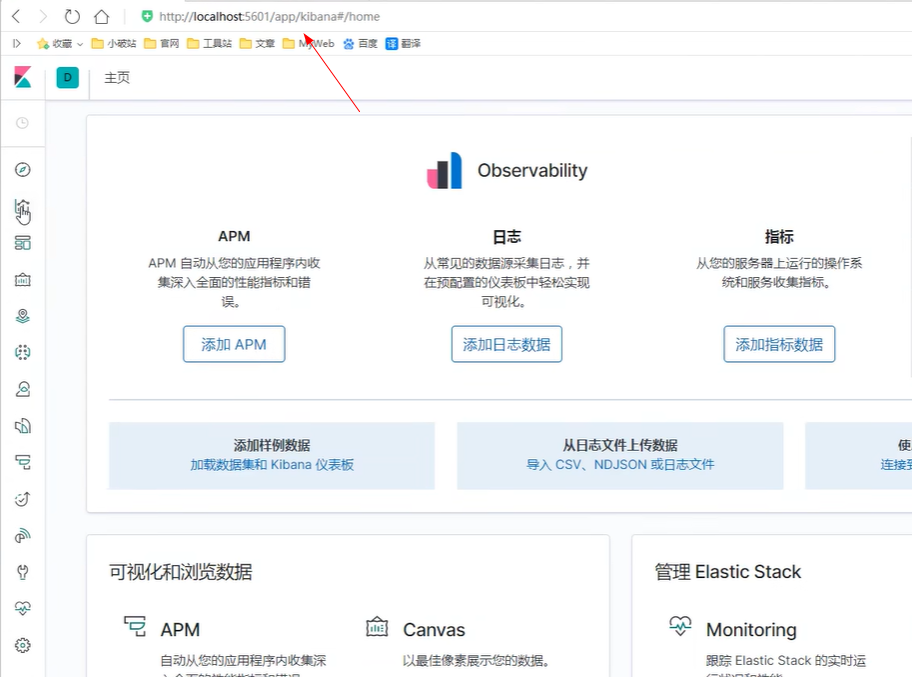
Task: Go back in browser
Action: 16,16
